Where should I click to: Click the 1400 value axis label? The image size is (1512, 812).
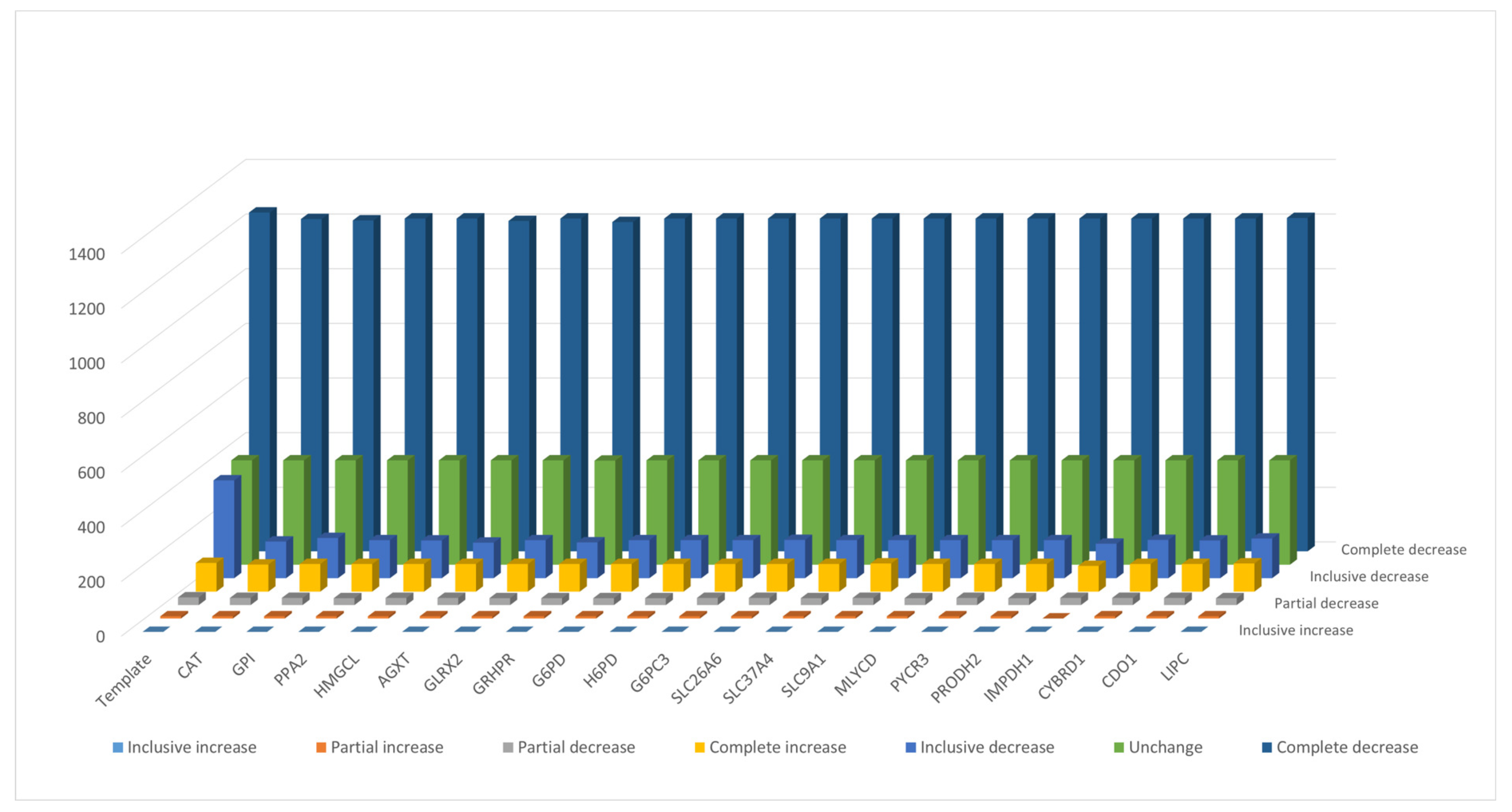(x=86, y=254)
